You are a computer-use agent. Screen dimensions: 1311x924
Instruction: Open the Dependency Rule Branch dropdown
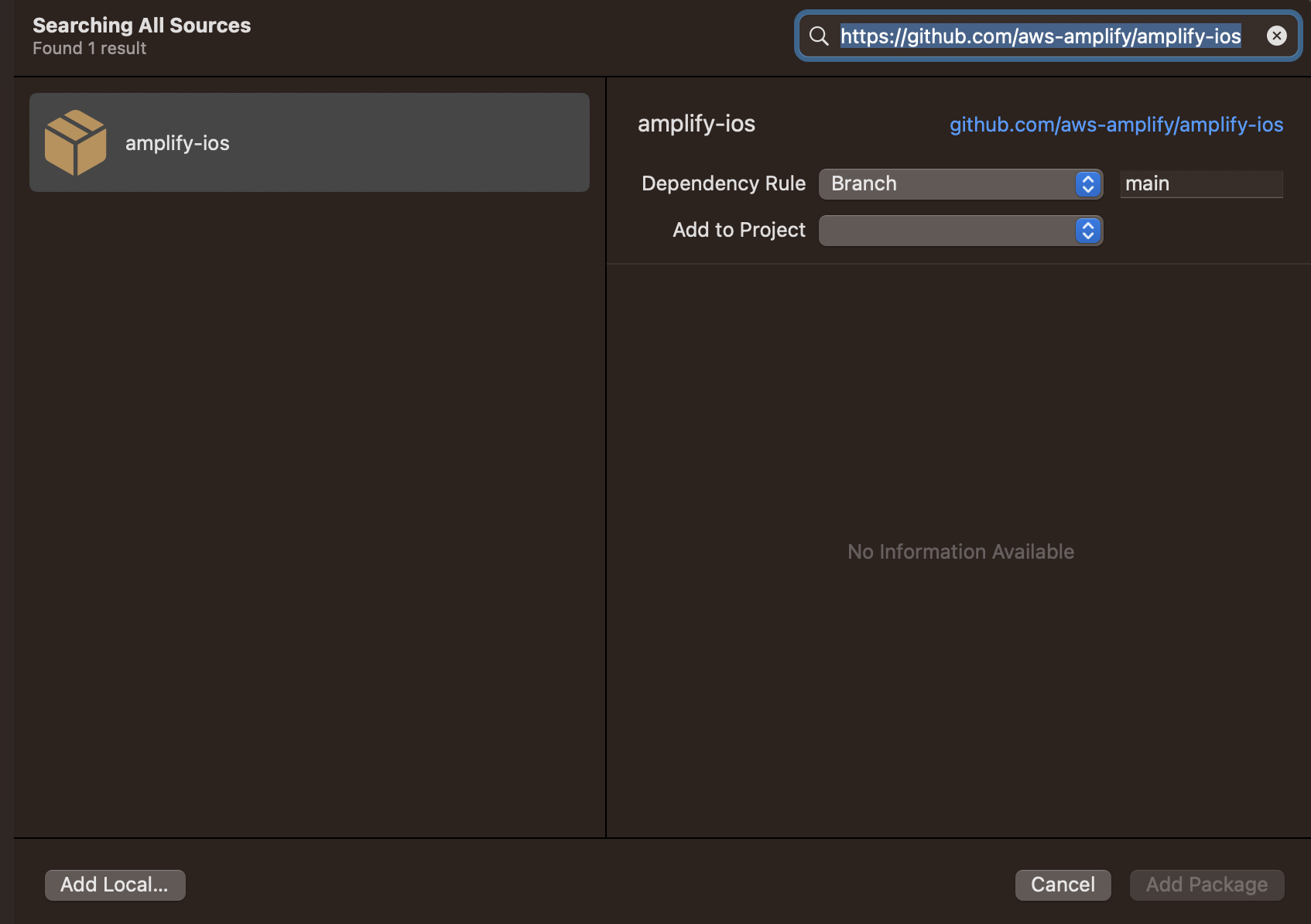click(960, 184)
